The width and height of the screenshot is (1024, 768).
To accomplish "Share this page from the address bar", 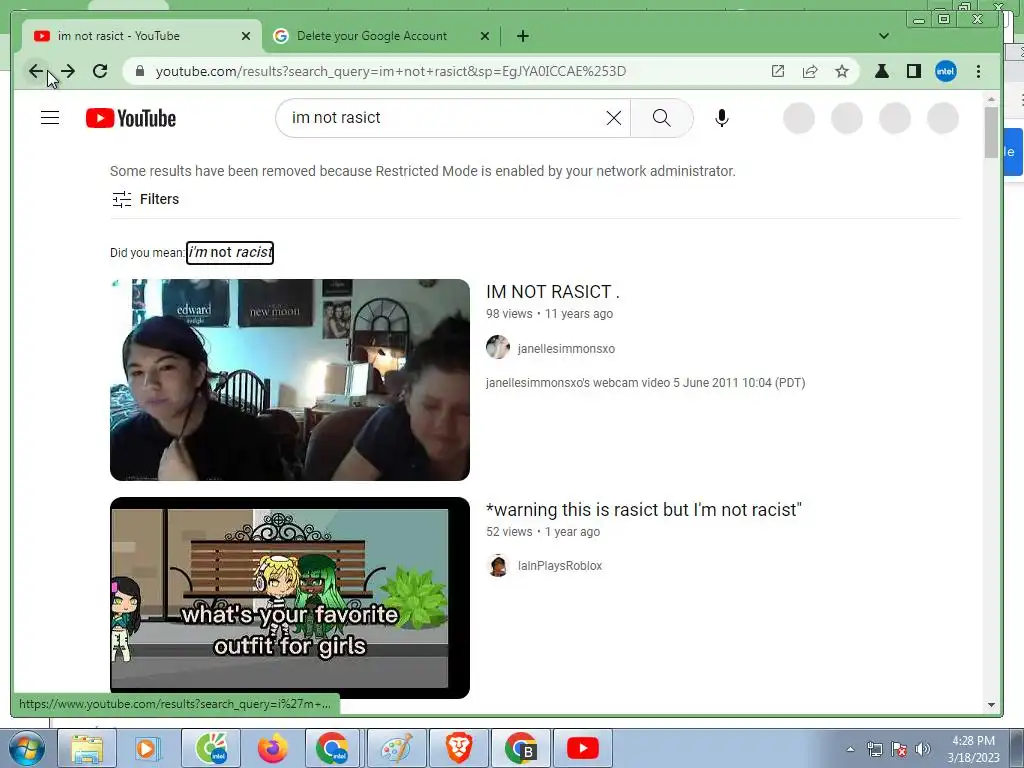I will pyautogui.click(x=810, y=71).
